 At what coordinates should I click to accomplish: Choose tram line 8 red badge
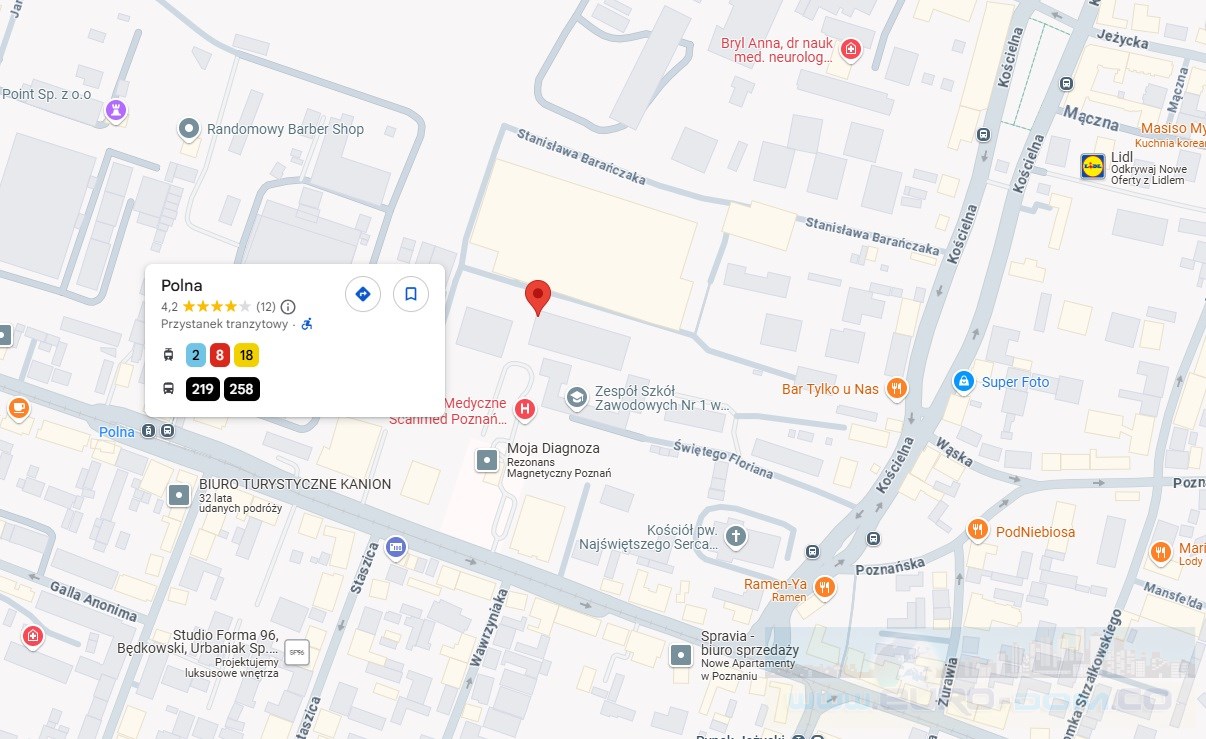point(220,355)
